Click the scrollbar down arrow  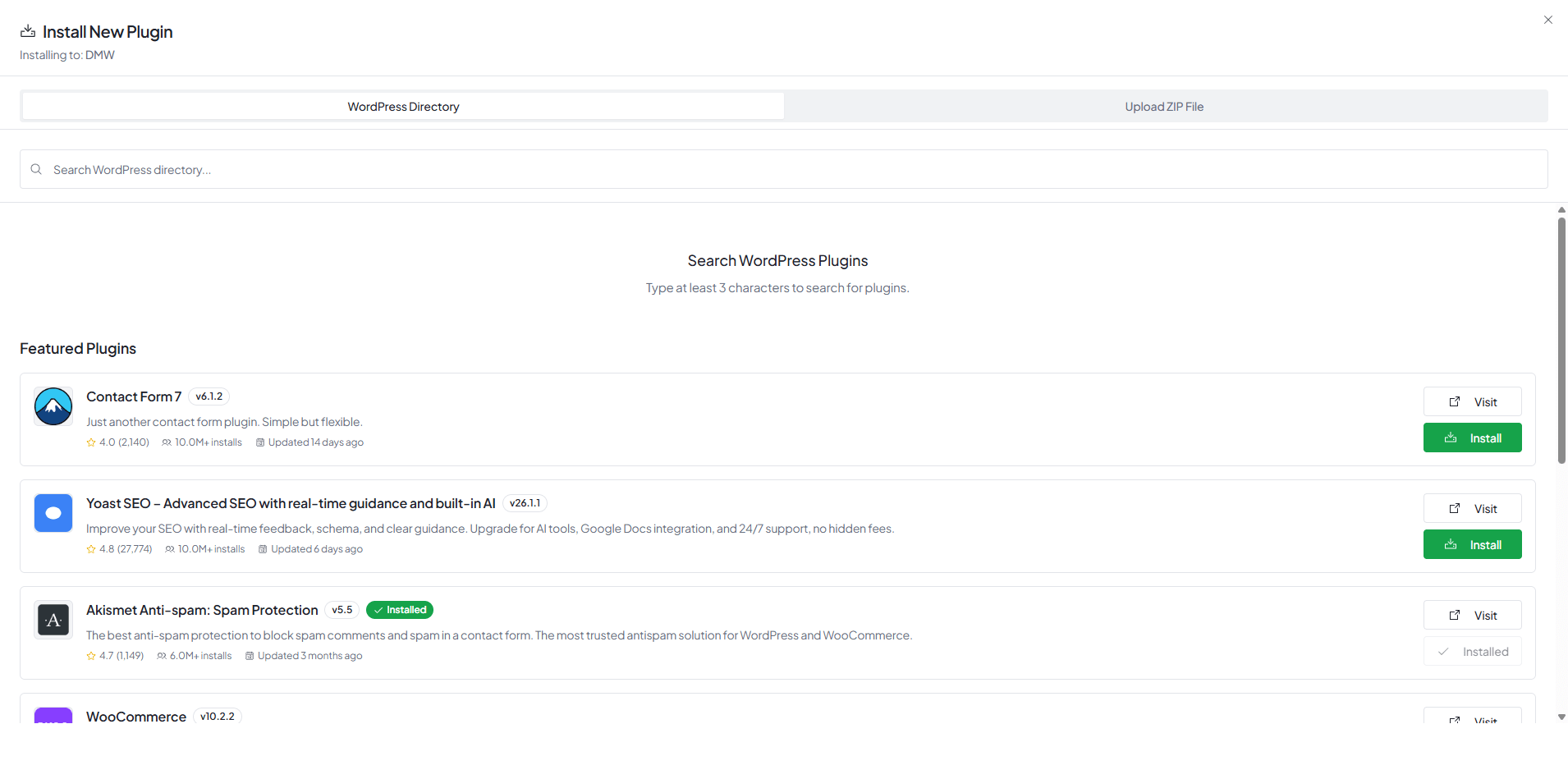pos(1561,717)
